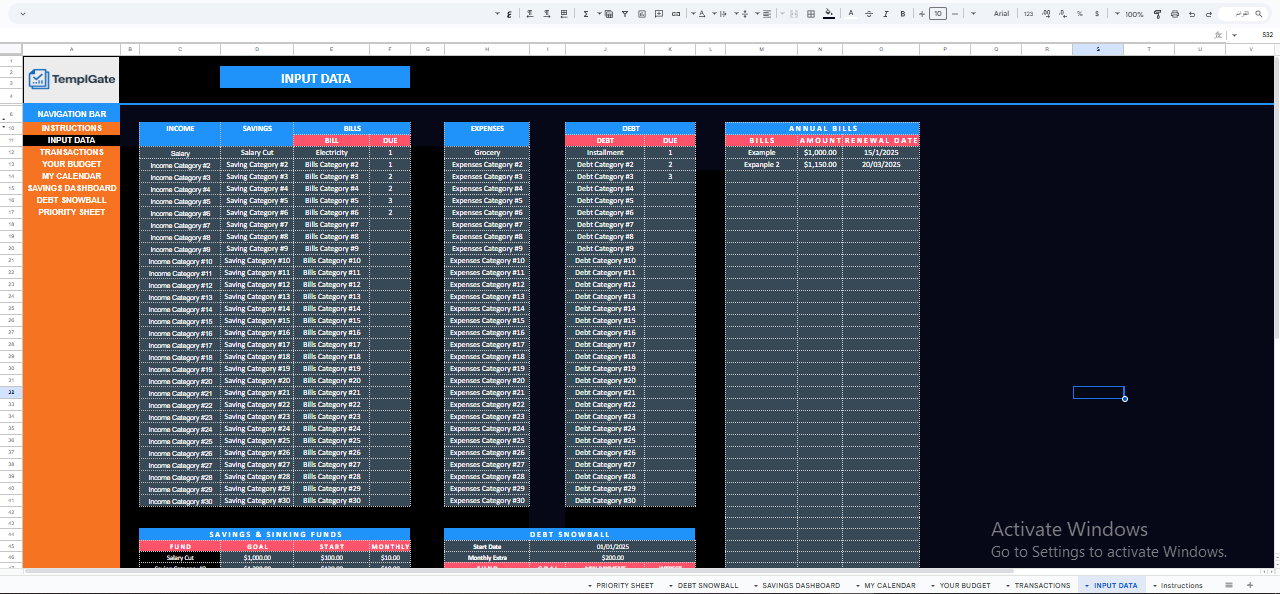Format as currency with dollar icon
Image resolution: width=1280 pixels, height=594 pixels.
pyautogui.click(x=1097, y=14)
